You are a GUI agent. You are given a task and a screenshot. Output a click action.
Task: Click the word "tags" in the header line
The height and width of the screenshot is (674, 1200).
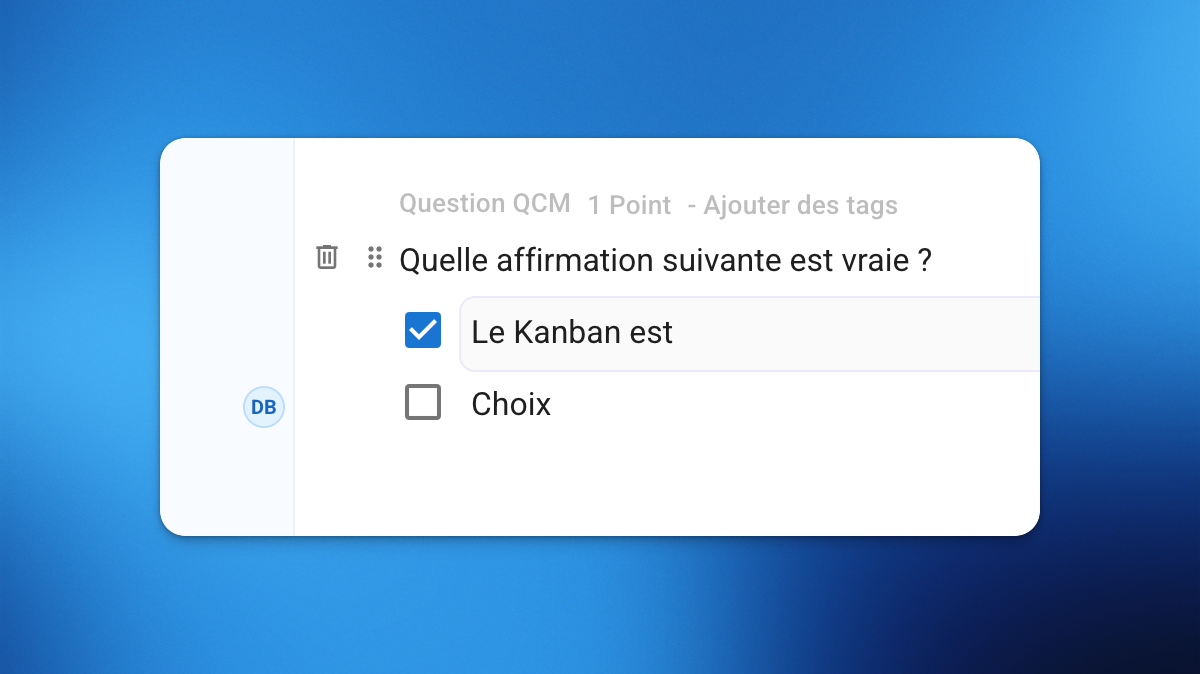[x=870, y=205]
